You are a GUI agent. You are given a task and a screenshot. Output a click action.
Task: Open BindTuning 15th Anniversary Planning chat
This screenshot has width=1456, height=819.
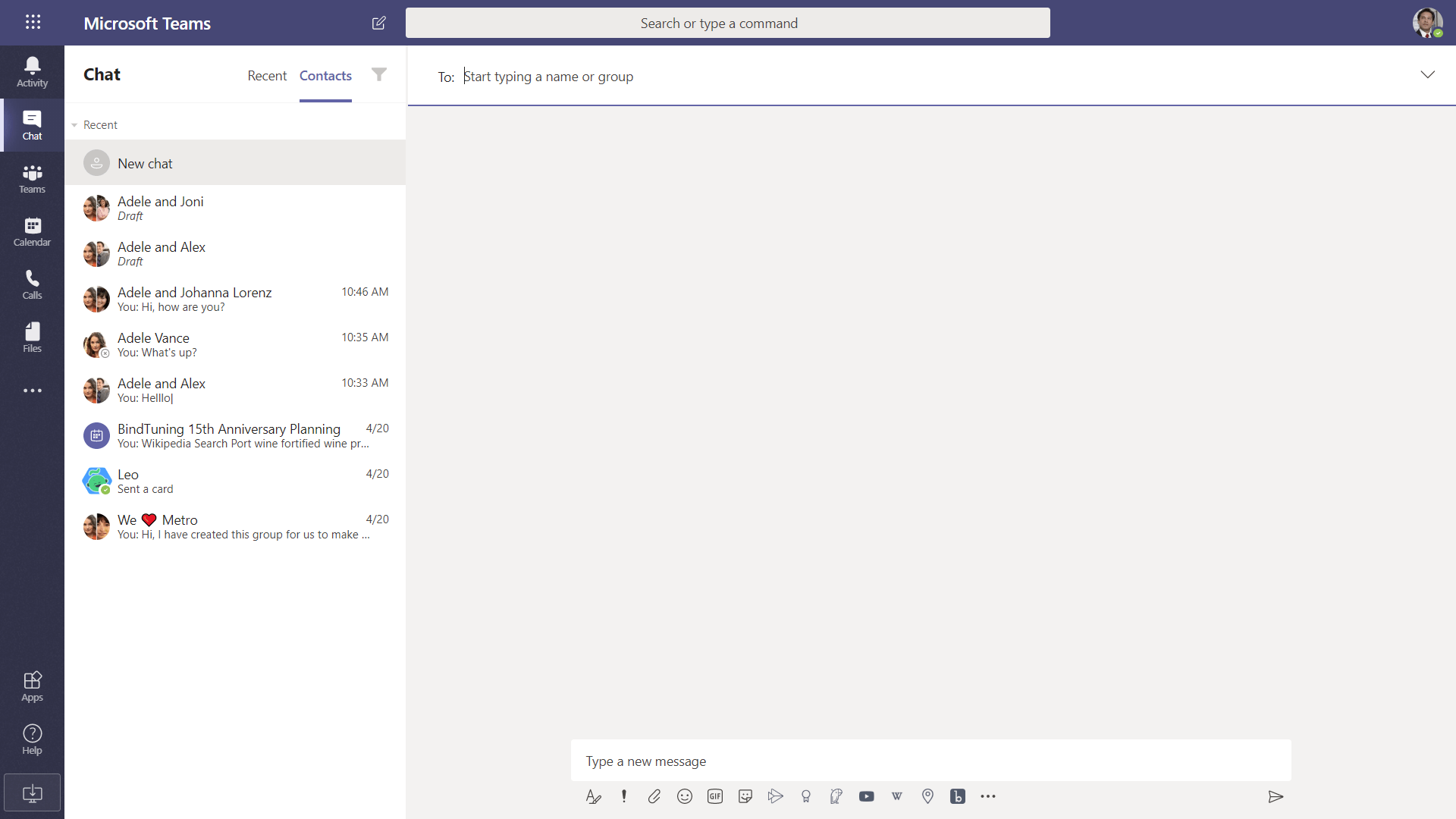[x=235, y=435]
